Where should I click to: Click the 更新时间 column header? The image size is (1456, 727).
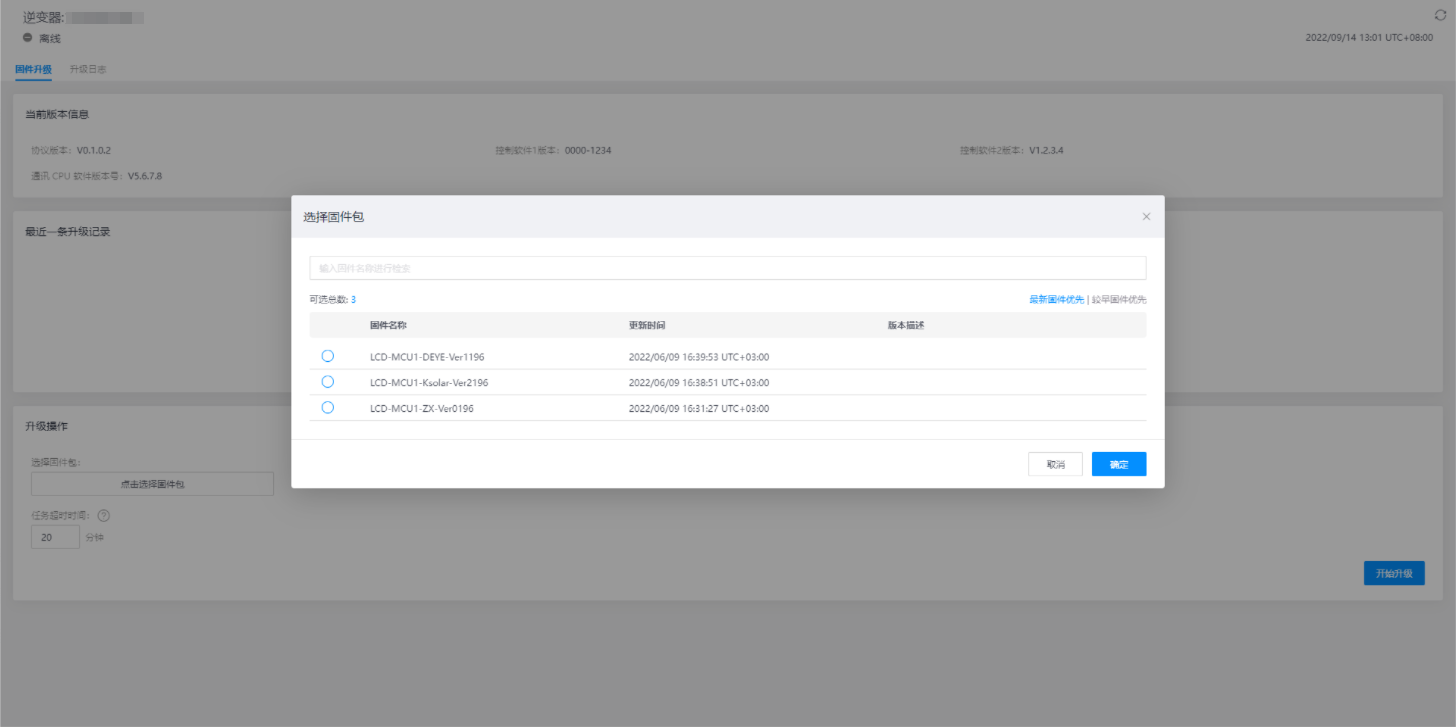pyautogui.click(x=647, y=326)
